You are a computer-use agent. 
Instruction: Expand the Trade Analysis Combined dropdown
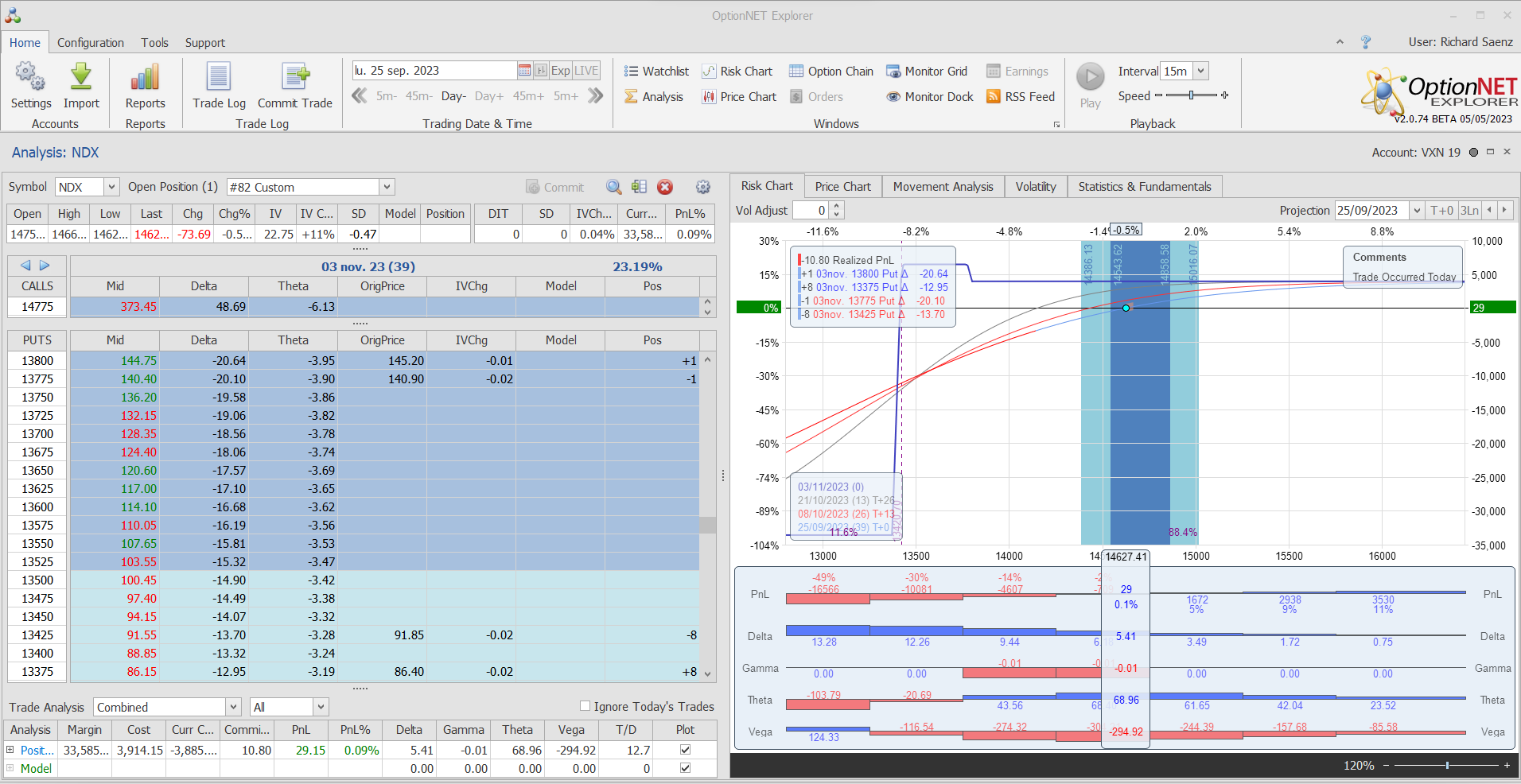(233, 707)
